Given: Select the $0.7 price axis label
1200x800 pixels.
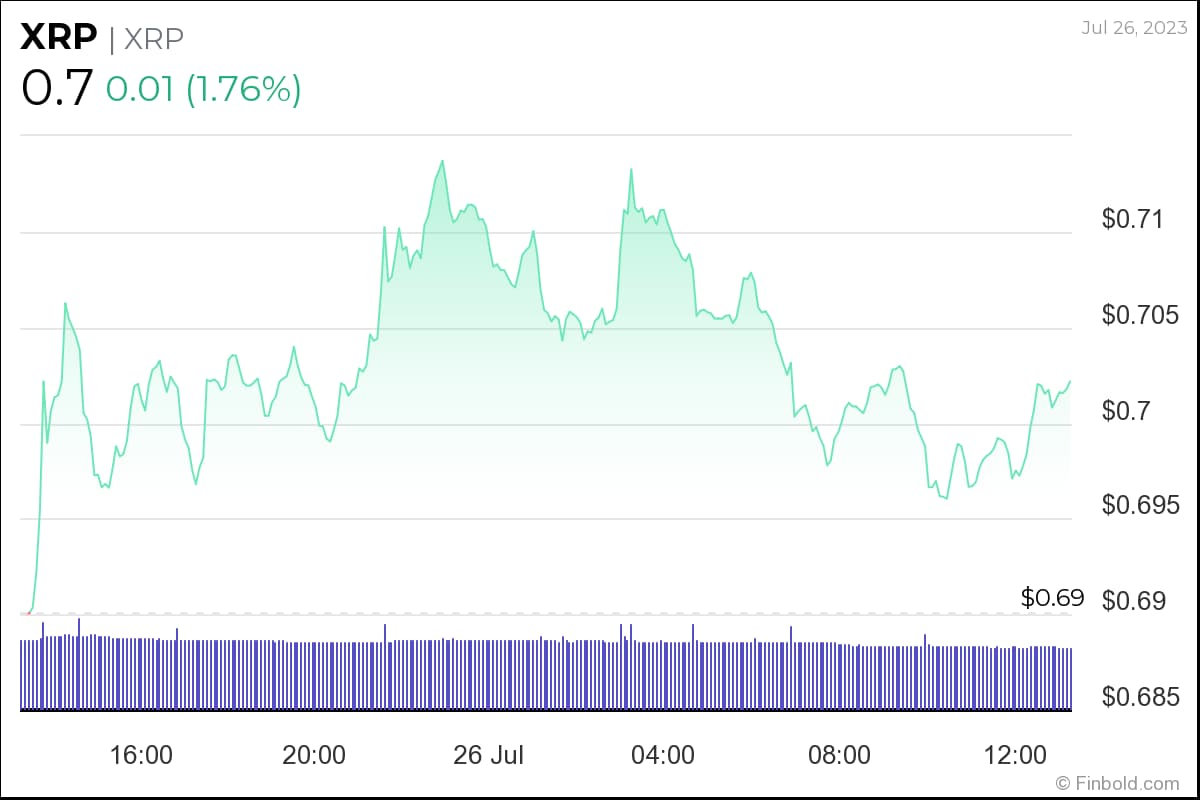Looking at the screenshot, I should tap(1127, 410).
